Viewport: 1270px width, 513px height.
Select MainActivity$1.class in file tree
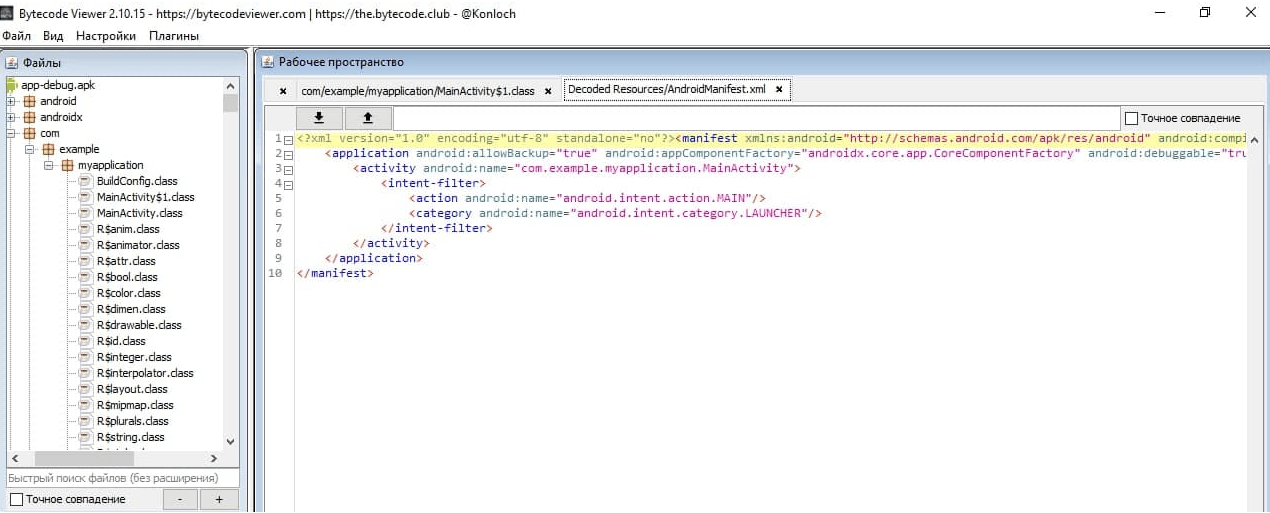point(145,197)
